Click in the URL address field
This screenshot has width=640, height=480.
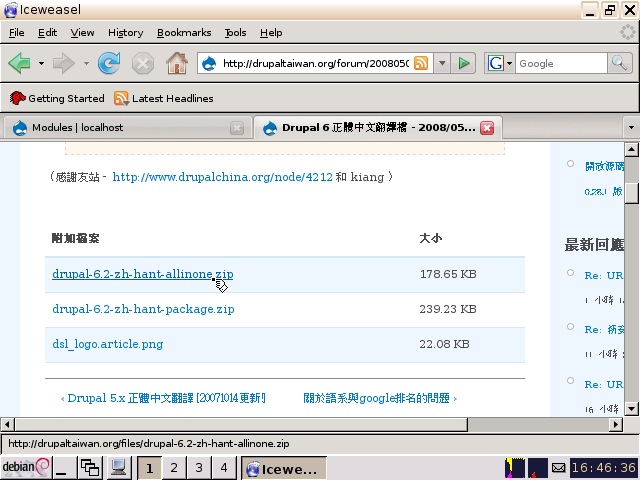point(315,63)
